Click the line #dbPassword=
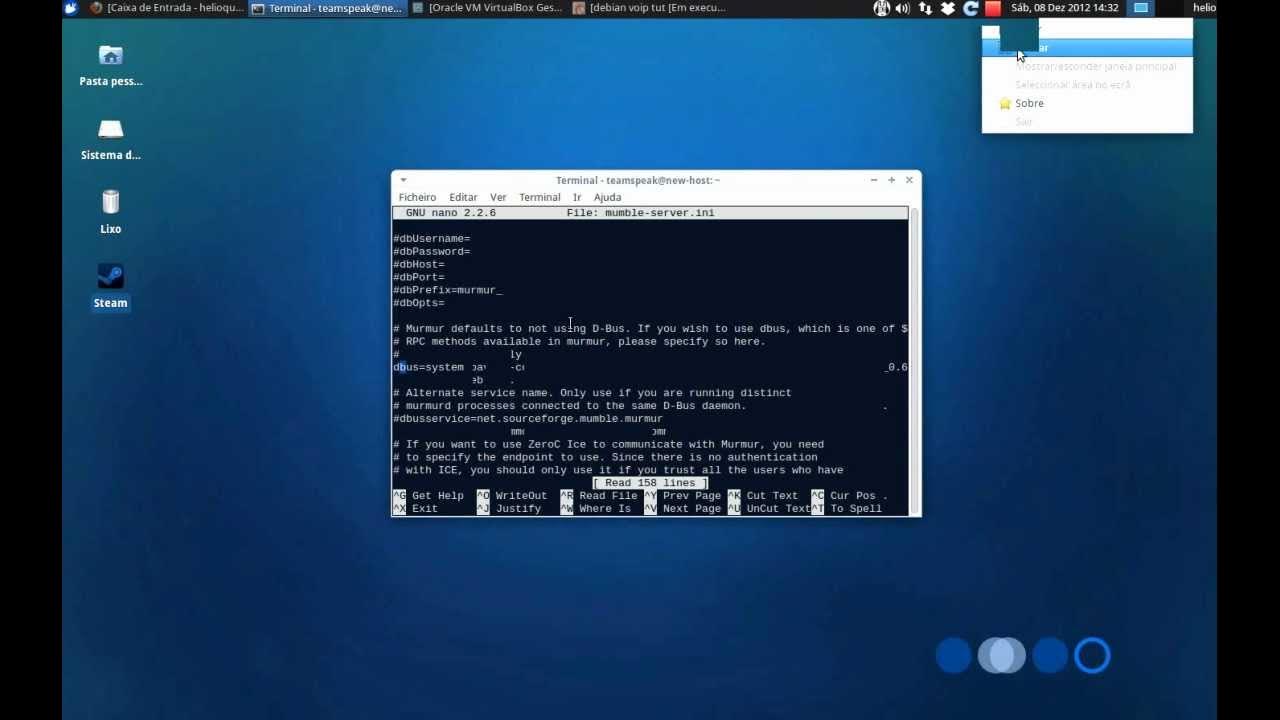This screenshot has height=720, width=1280. point(432,252)
